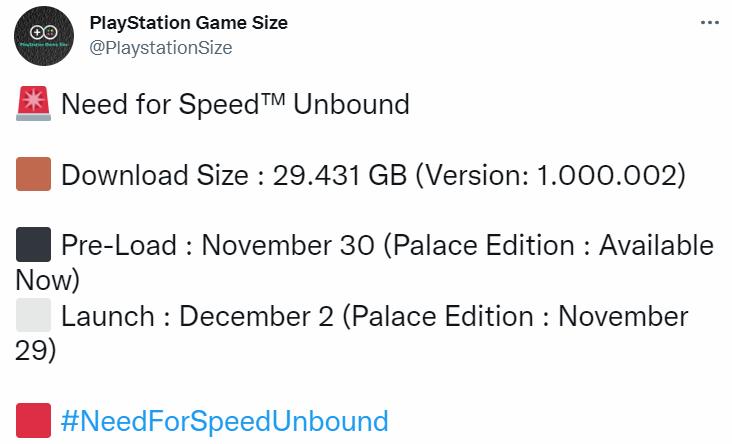The image size is (732, 444).
Task: Click the PlayStation Game Size display name
Action: 188,23
